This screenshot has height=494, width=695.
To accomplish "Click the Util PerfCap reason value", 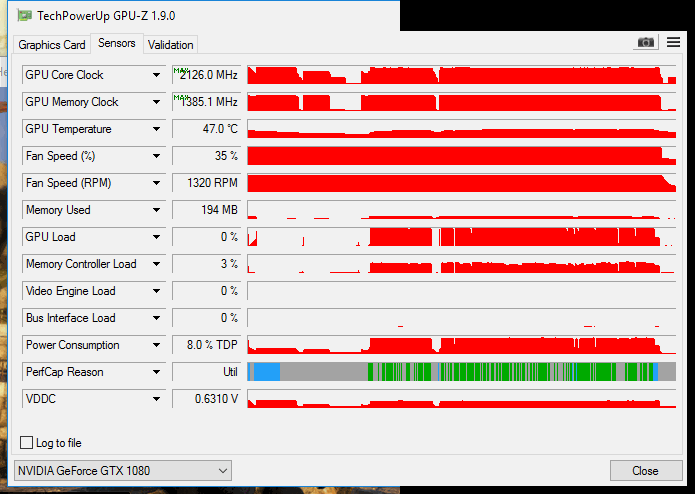I will click(x=207, y=372).
